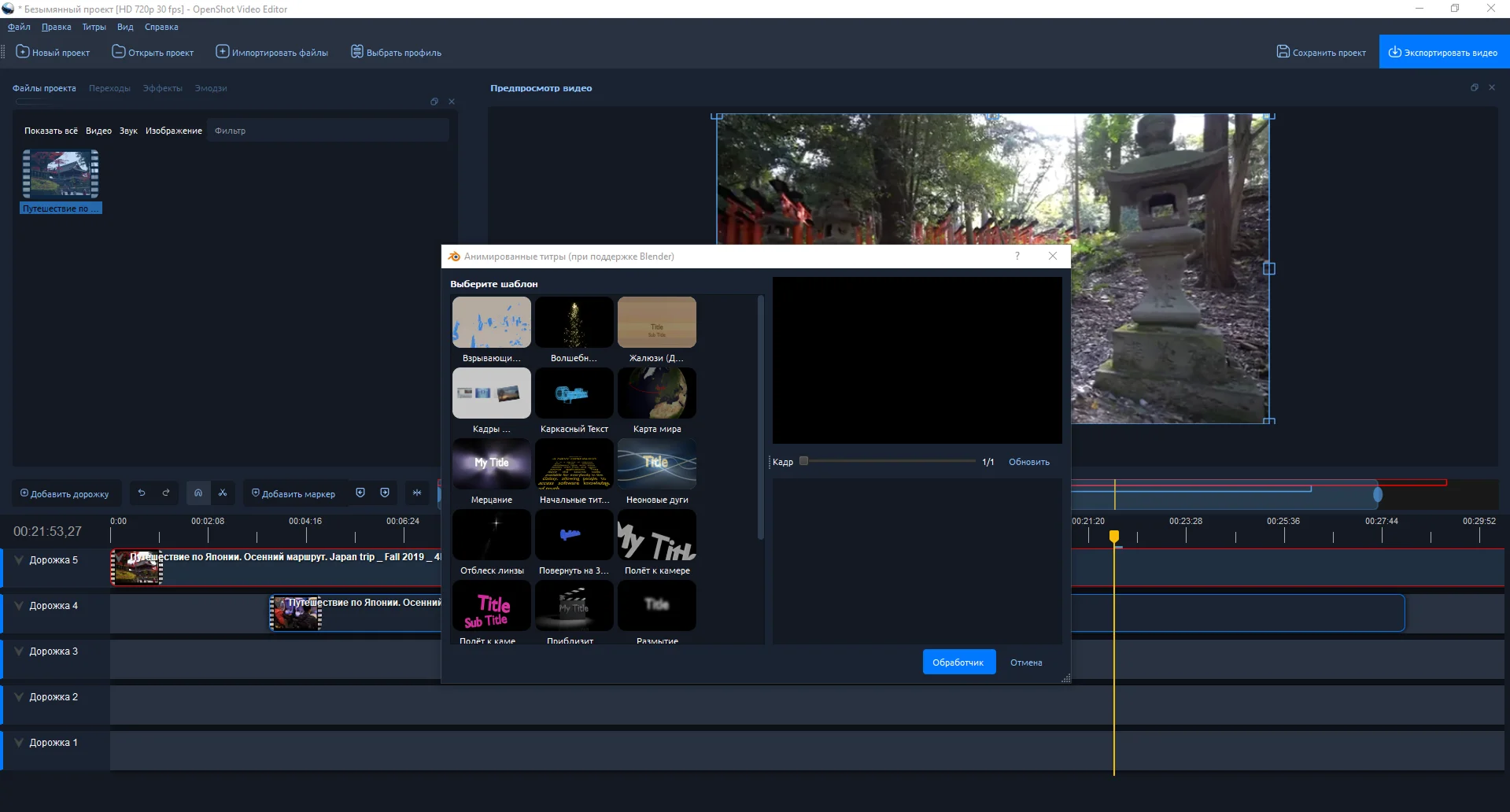Switch to the Эффекты tab
The height and width of the screenshot is (812, 1510).
[x=162, y=88]
